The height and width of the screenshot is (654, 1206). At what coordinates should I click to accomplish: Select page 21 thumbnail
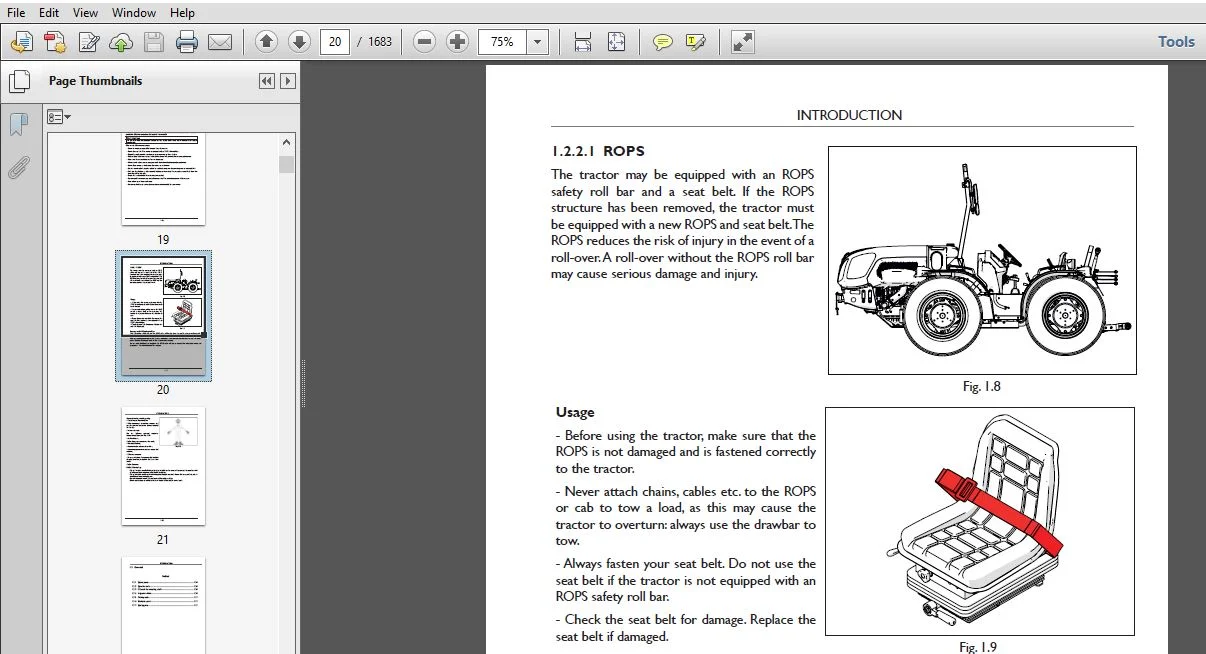[x=163, y=466]
